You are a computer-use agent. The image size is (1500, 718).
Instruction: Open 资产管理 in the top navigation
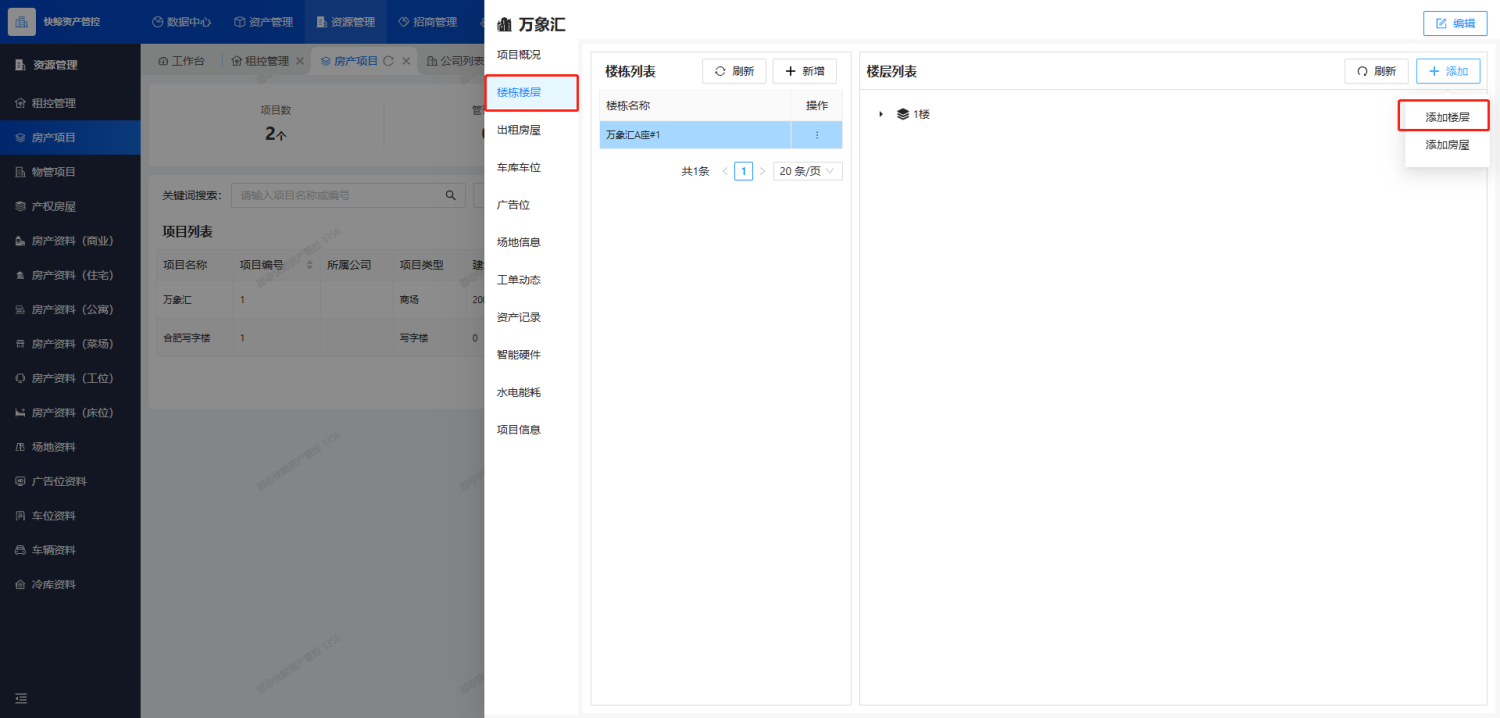263,22
